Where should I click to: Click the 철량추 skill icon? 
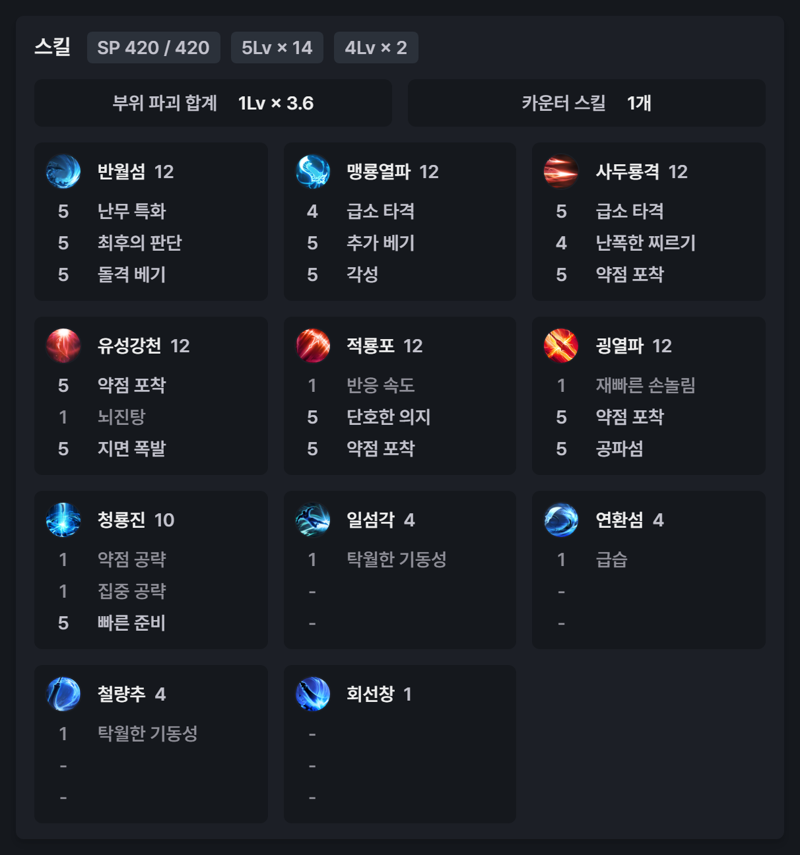click(63, 694)
